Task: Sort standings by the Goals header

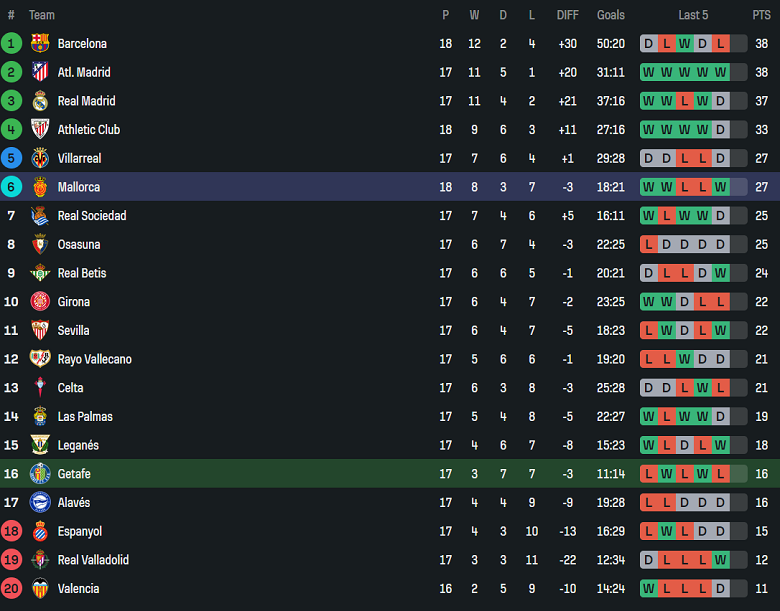Action: point(610,15)
